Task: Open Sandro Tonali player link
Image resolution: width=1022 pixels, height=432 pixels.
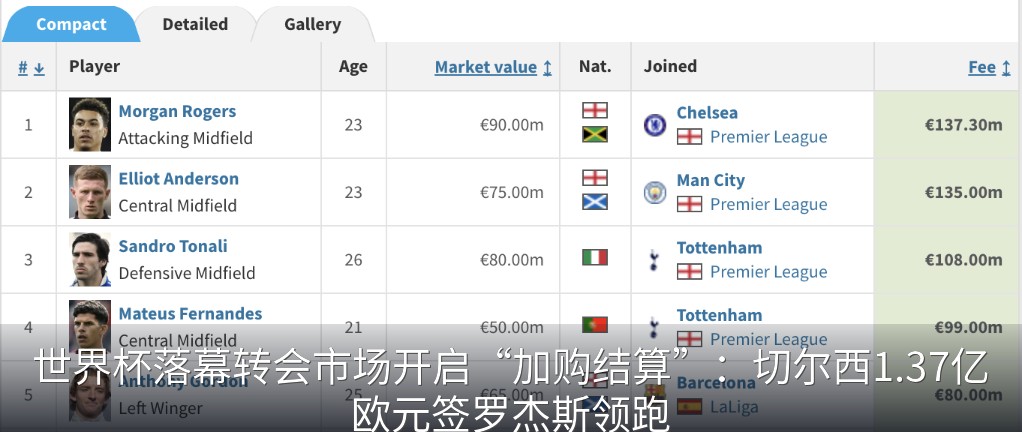Action: point(173,246)
